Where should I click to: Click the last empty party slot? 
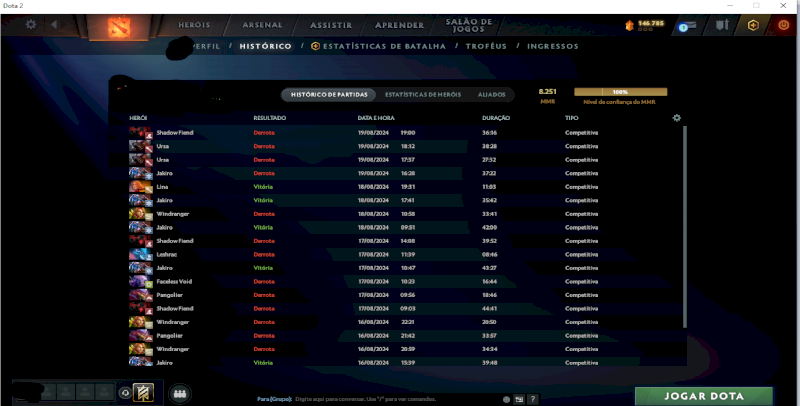pyautogui.click(x=105, y=392)
